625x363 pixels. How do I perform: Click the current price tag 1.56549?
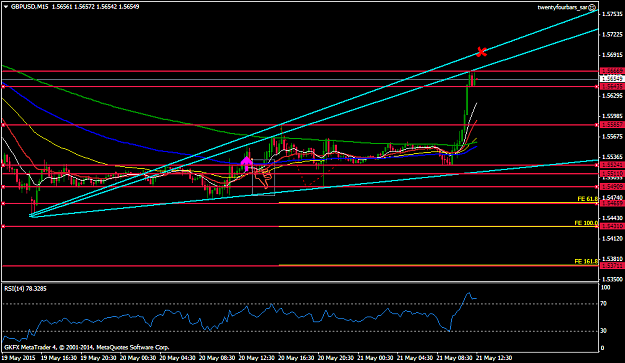pos(611,79)
